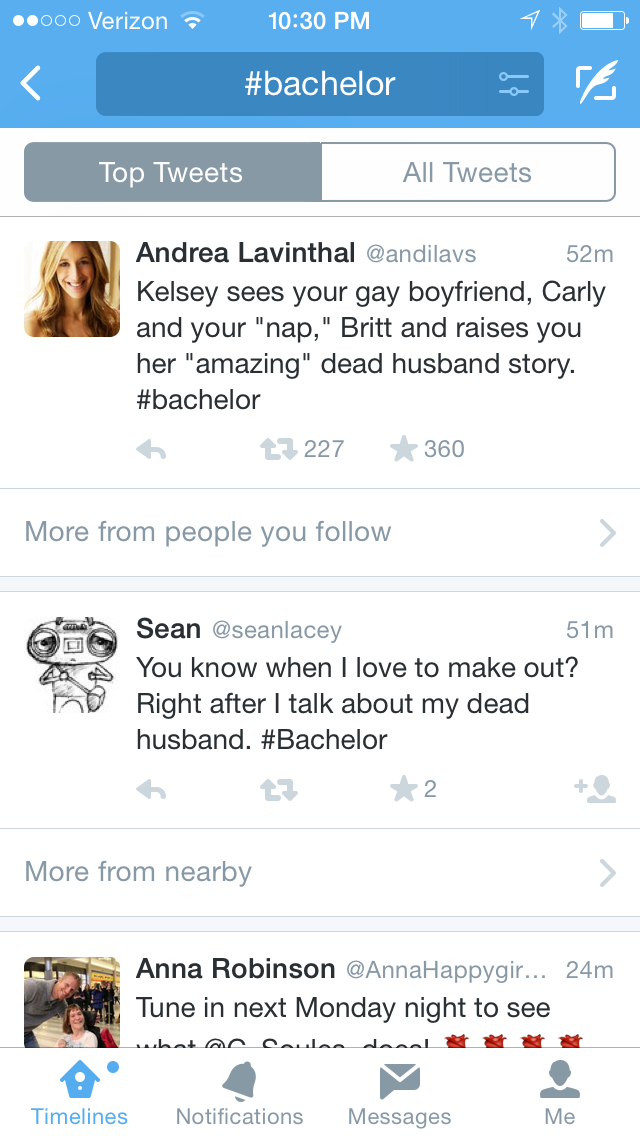Retweet Sean's dead husband tweet
The width and height of the screenshot is (640, 1136).
pos(278,790)
